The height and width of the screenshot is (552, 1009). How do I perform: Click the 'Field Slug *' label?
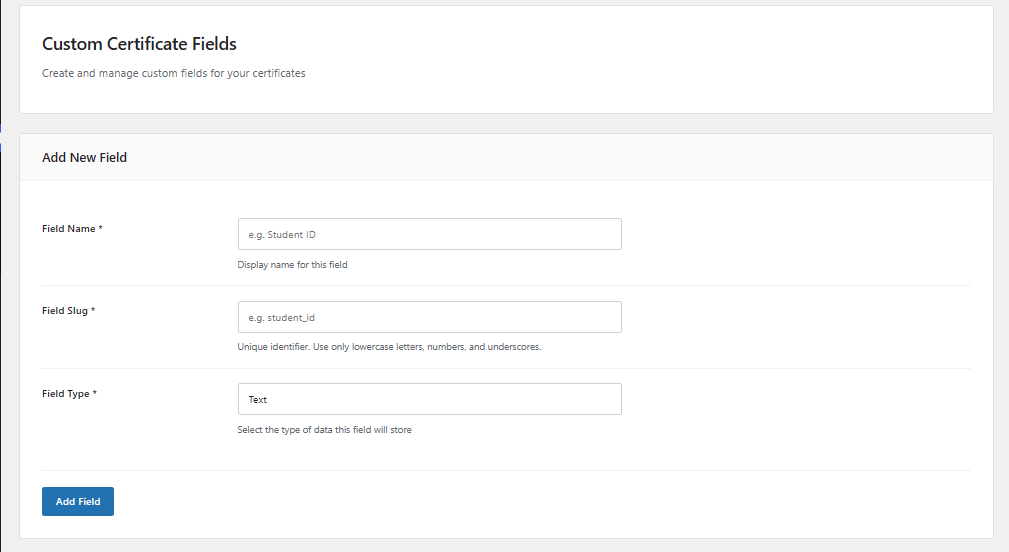tap(68, 311)
